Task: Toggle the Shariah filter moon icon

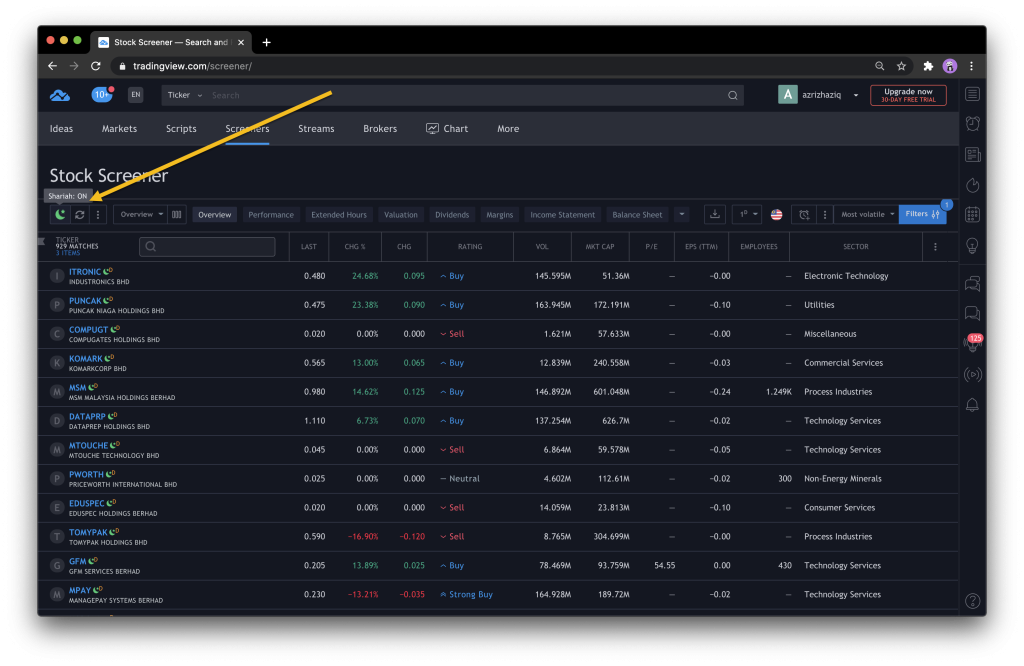Action: click(61, 214)
